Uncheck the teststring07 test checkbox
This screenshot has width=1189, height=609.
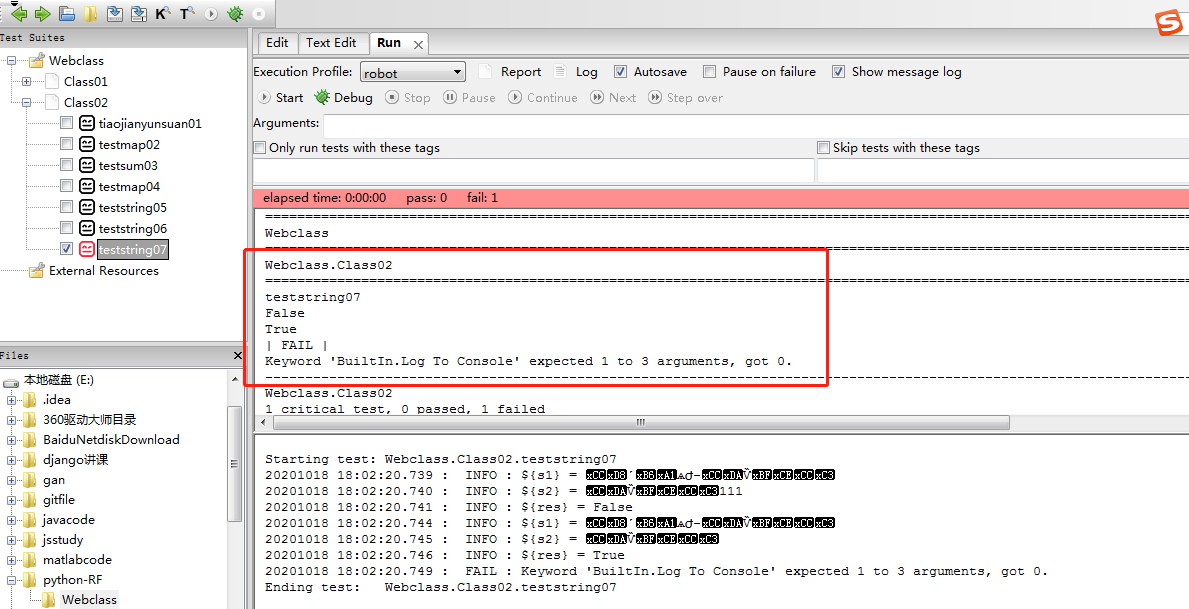[67, 249]
